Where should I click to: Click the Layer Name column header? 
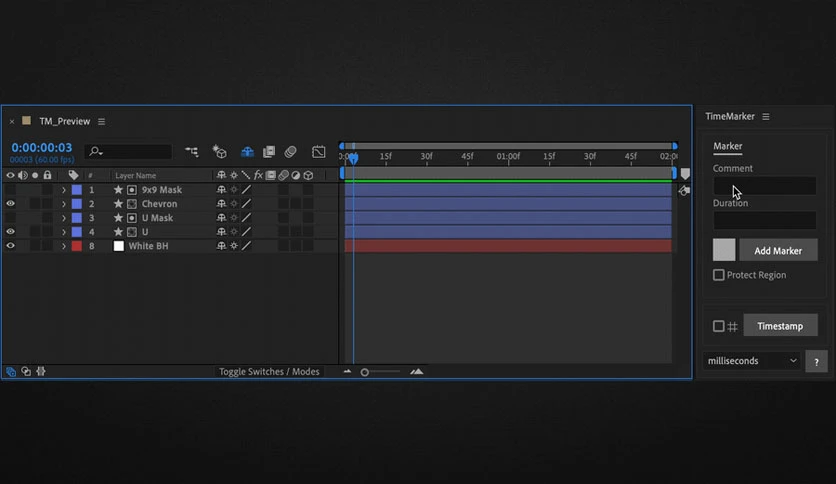coord(135,175)
